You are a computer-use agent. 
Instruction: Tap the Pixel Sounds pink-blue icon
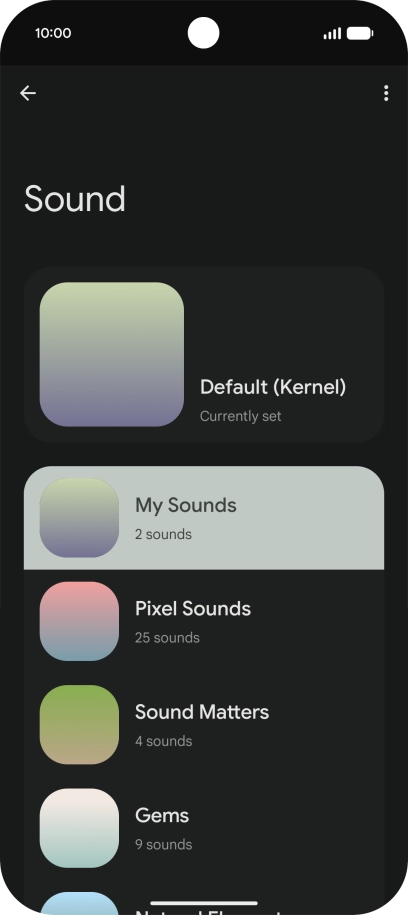(x=79, y=621)
